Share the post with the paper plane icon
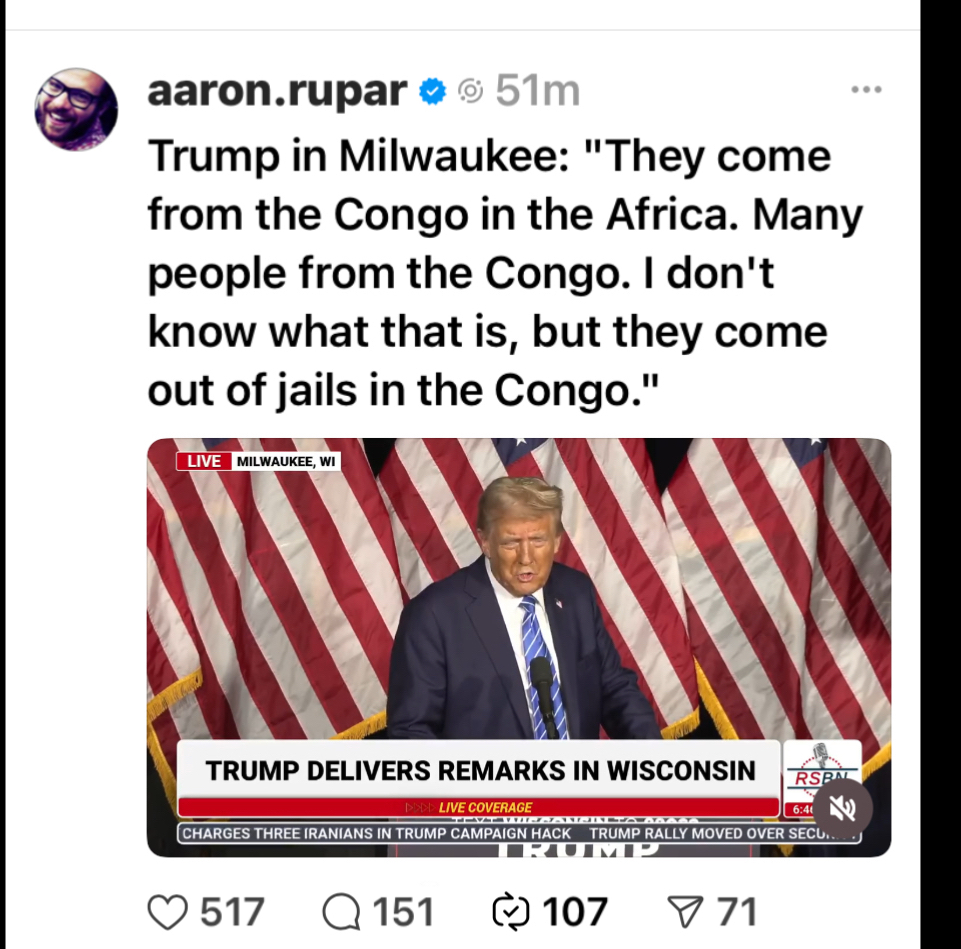Screen dimensions: 961x949 coord(684,912)
